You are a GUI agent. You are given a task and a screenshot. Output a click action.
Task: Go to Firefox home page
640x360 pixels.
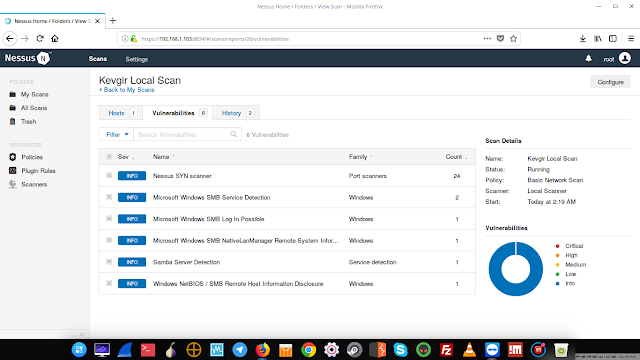pos(55,38)
